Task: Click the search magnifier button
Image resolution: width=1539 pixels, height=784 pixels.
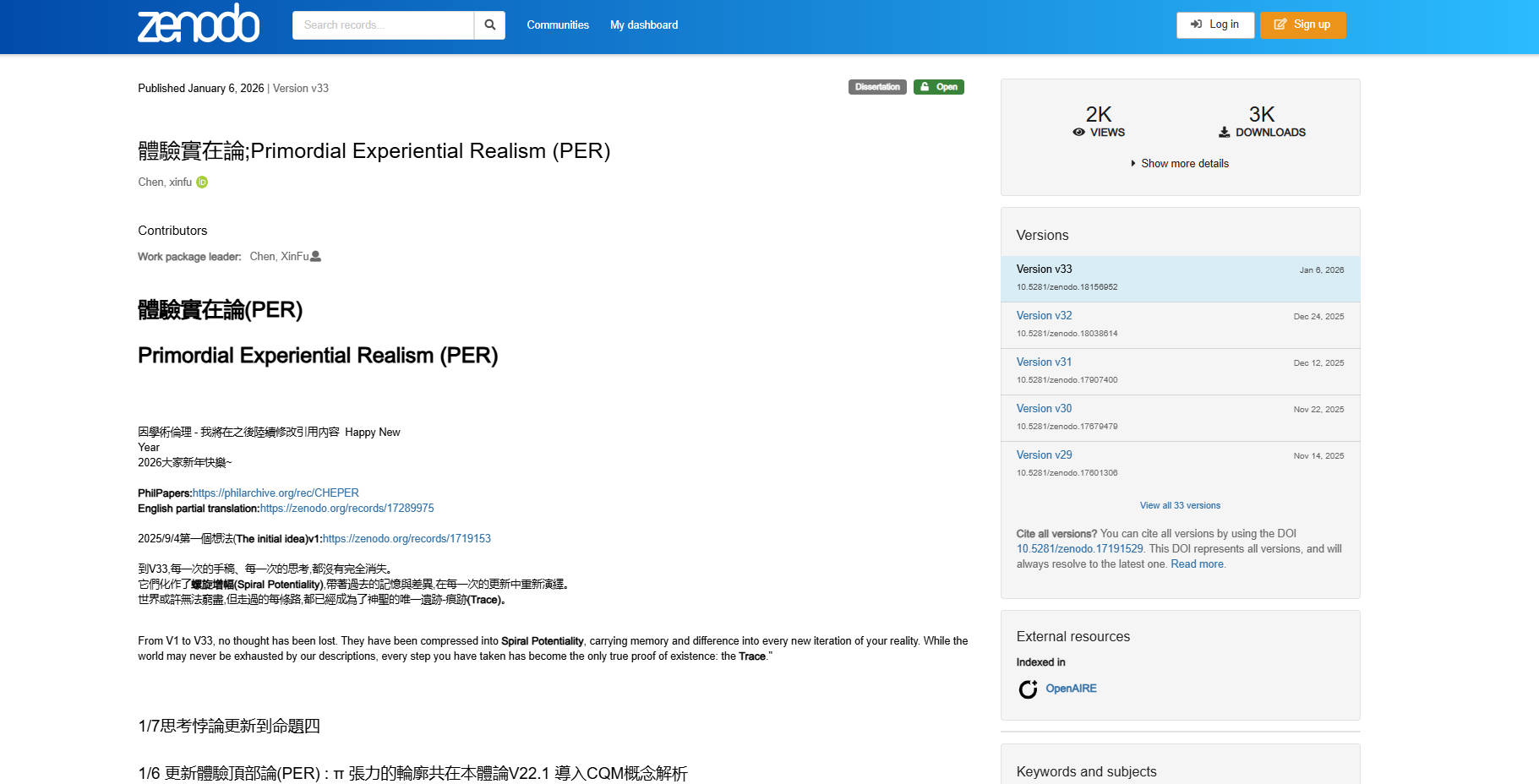Action: pos(489,25)
